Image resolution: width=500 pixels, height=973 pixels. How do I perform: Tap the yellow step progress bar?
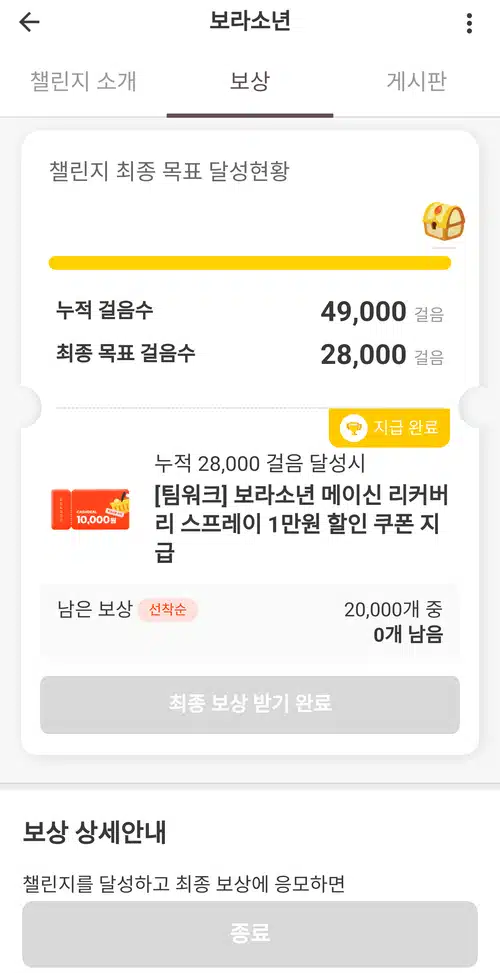point(249,263)
